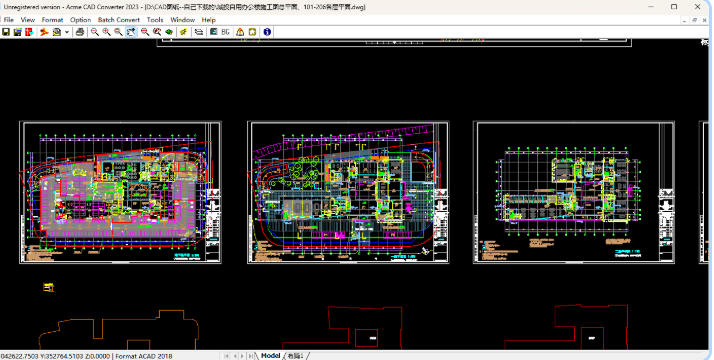Click the blue info About icon

[x=267, y=32]
